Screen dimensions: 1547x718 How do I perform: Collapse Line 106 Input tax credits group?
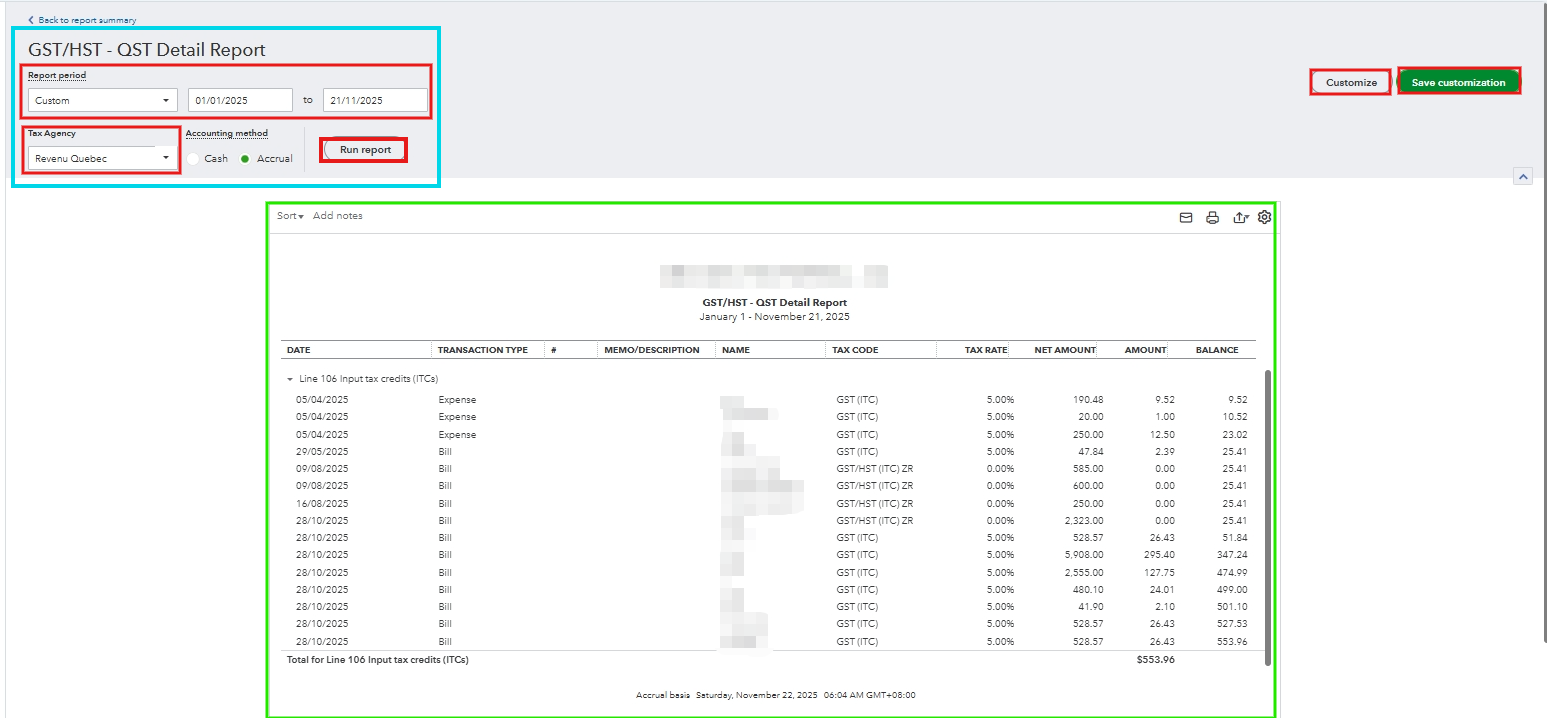(x=290, y=380)
